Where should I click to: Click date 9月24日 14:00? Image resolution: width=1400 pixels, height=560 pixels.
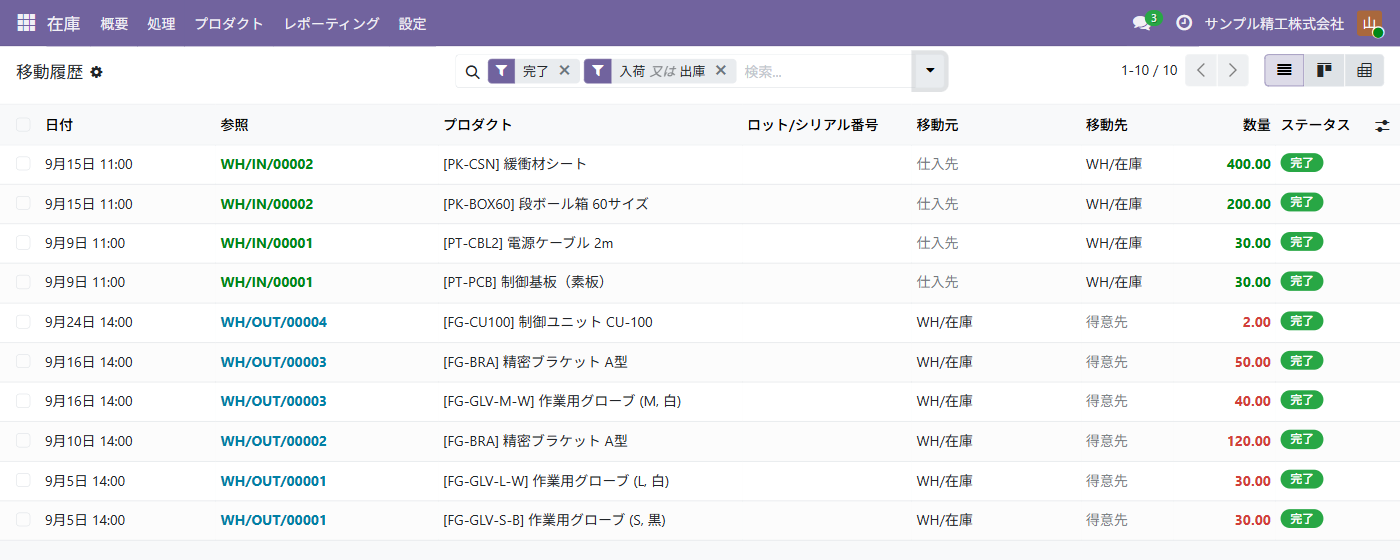[89, 322]
